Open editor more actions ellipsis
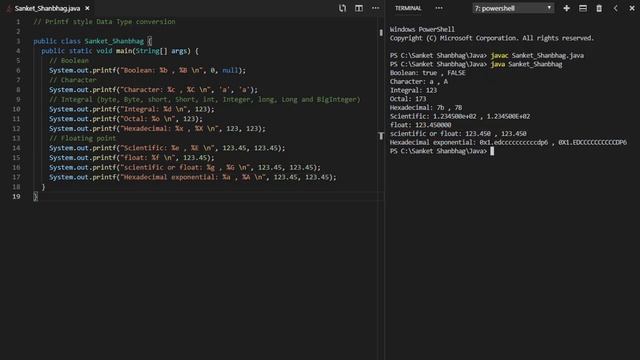This screenshot has height=360, width=640. pyautogui.click(x=376, y=8)
